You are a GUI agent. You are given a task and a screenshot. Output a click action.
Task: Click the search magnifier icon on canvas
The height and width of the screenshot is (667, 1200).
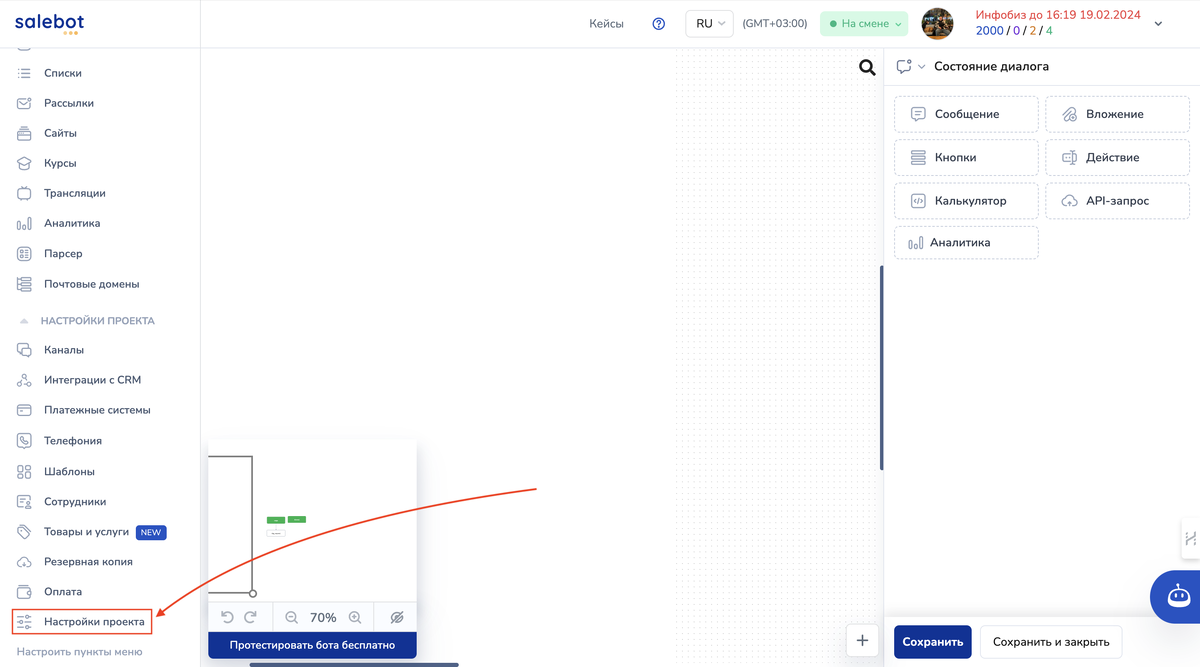point(867,67)
